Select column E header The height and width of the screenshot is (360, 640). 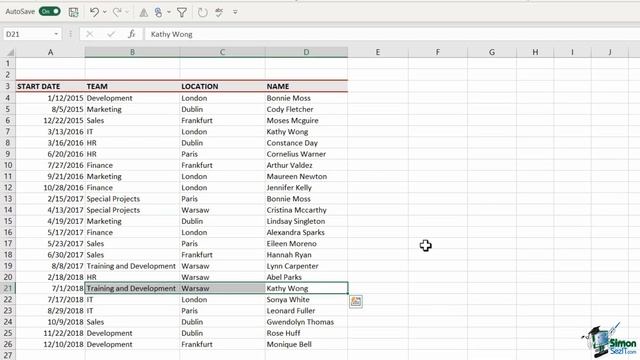[x=378, y=52]
